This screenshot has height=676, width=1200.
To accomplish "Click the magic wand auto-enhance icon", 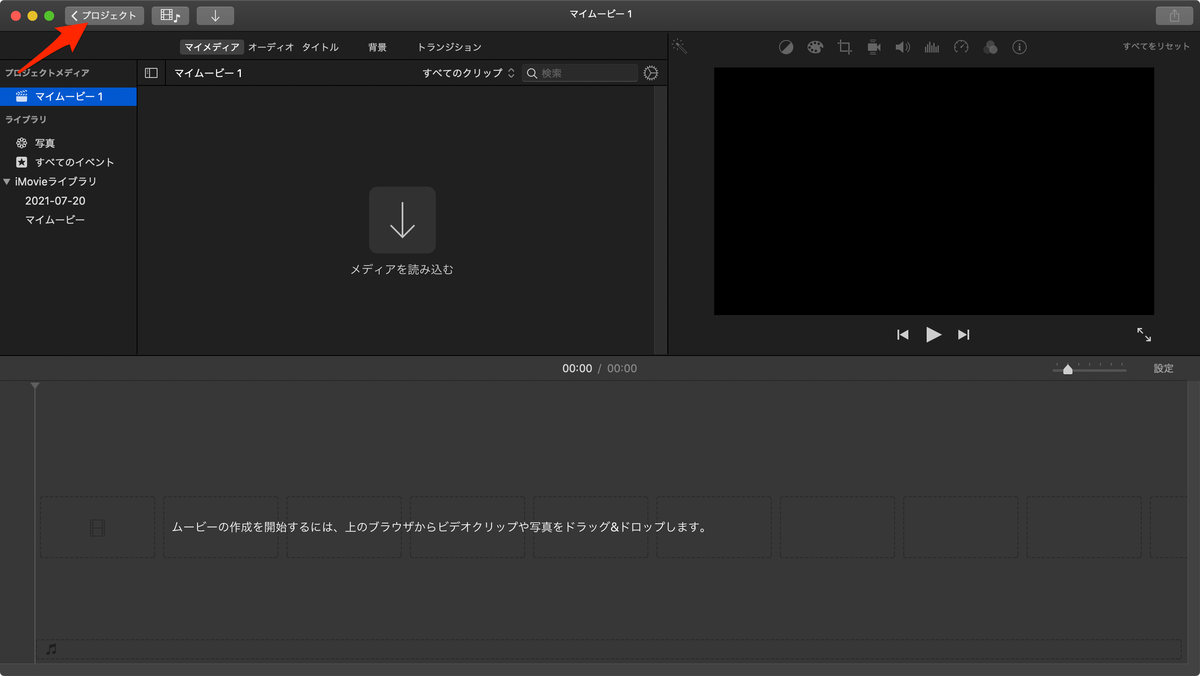I will pos(680,46).
